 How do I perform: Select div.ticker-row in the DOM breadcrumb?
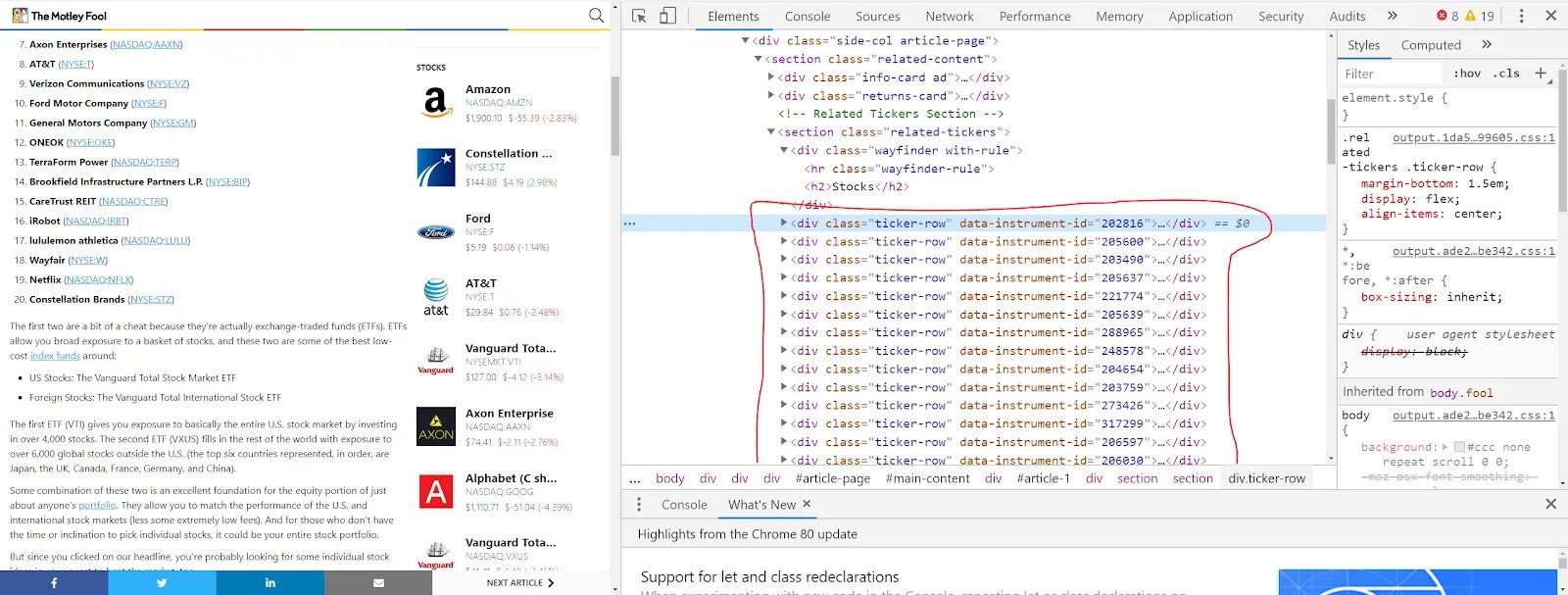[x=1266, y=478]
